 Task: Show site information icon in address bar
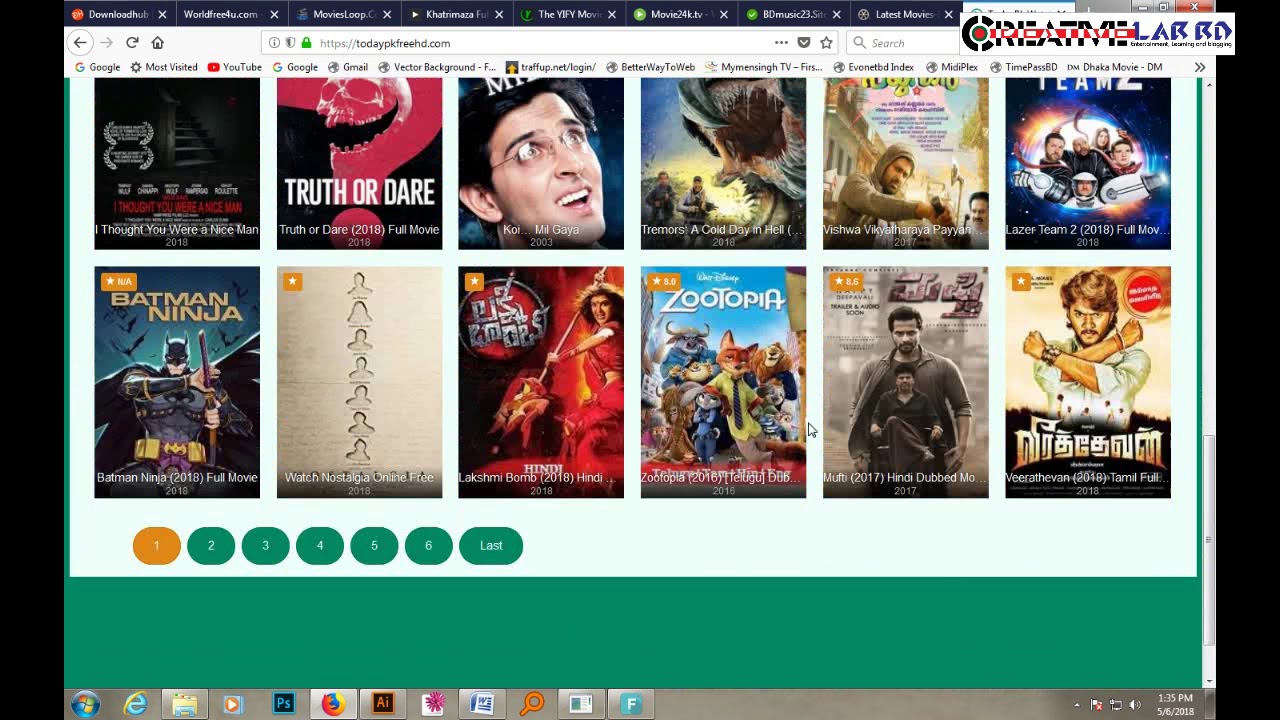(273, 43)
